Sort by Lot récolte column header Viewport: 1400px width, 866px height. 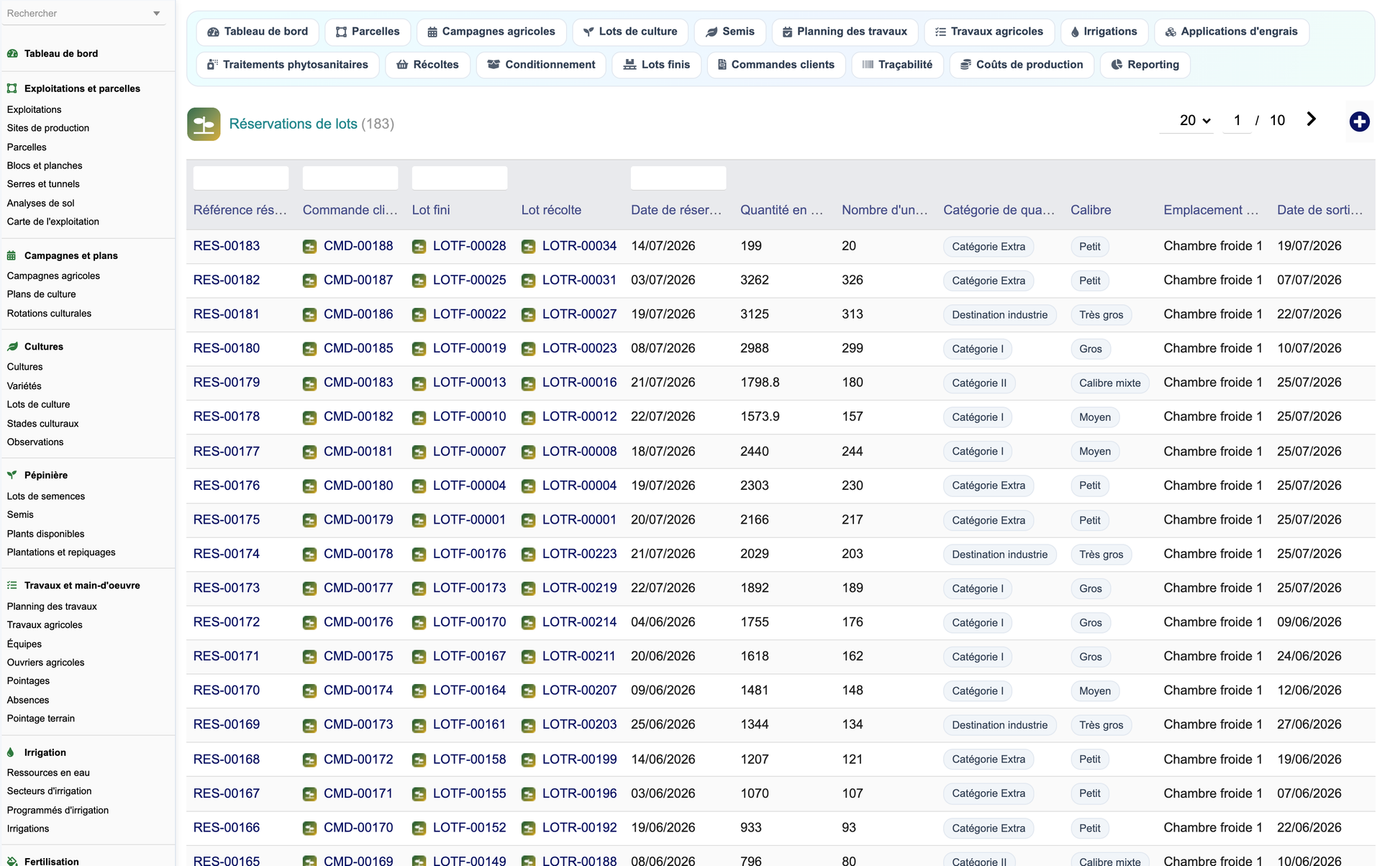[x=551, y=210]
